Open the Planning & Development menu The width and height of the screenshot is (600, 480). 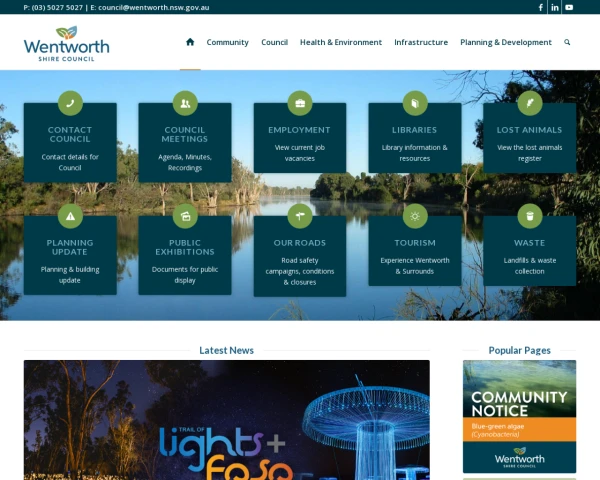coord(506,42)
